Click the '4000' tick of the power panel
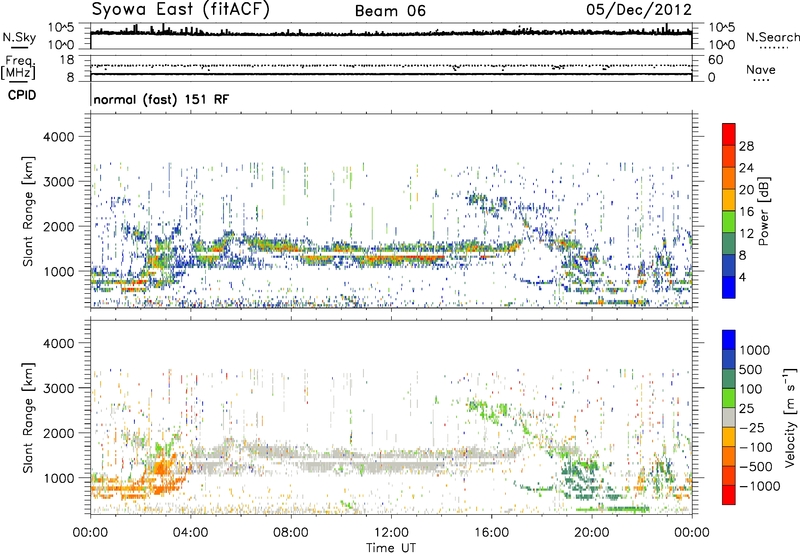Viewport: 800px width, 554px height. point(59,137)
